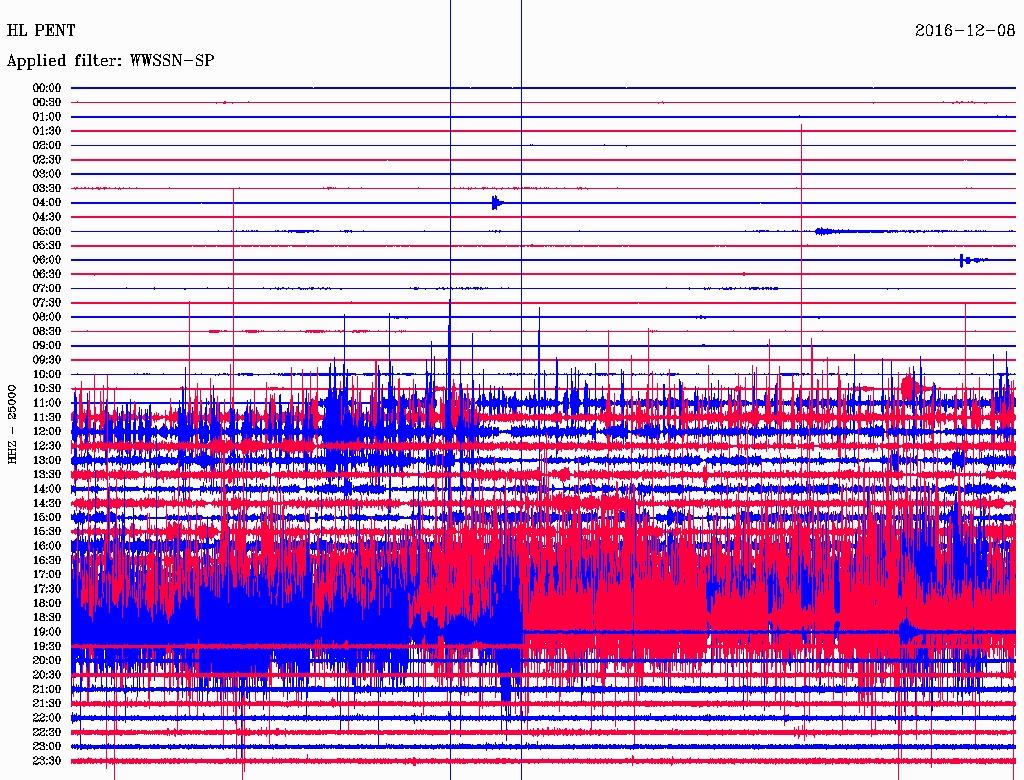Click the blue seismic event on the 04:00 trace
Screen dimensions: 1024x780
[x=498, y=203]
